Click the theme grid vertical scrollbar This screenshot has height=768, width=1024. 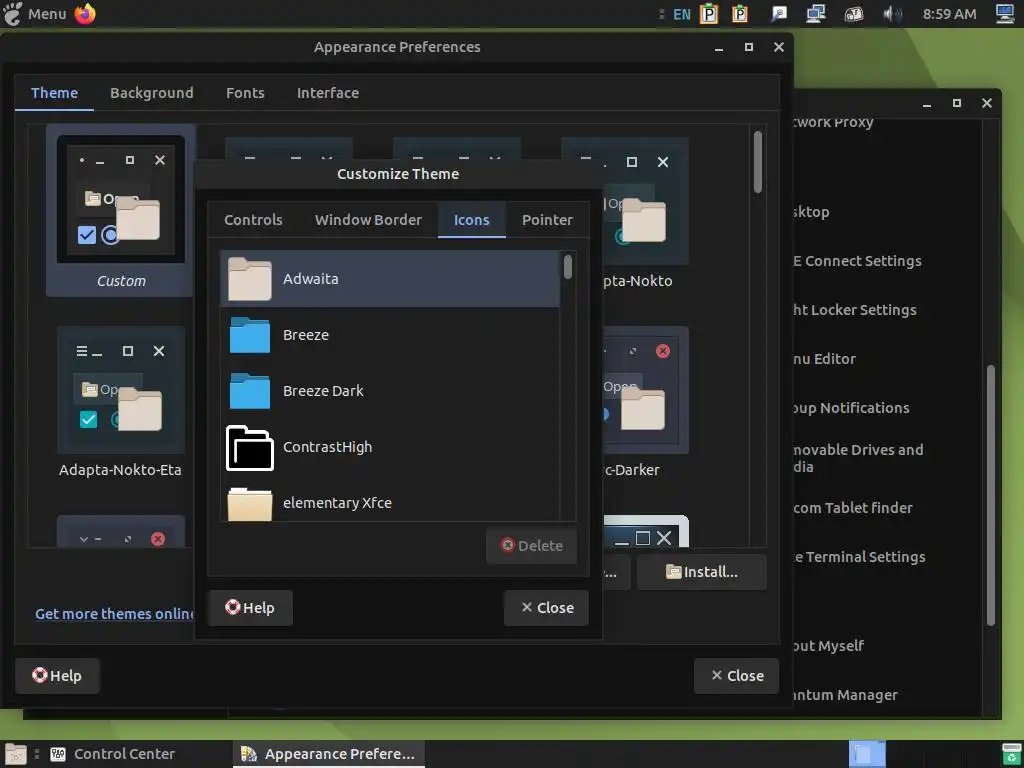click(758, 162)
